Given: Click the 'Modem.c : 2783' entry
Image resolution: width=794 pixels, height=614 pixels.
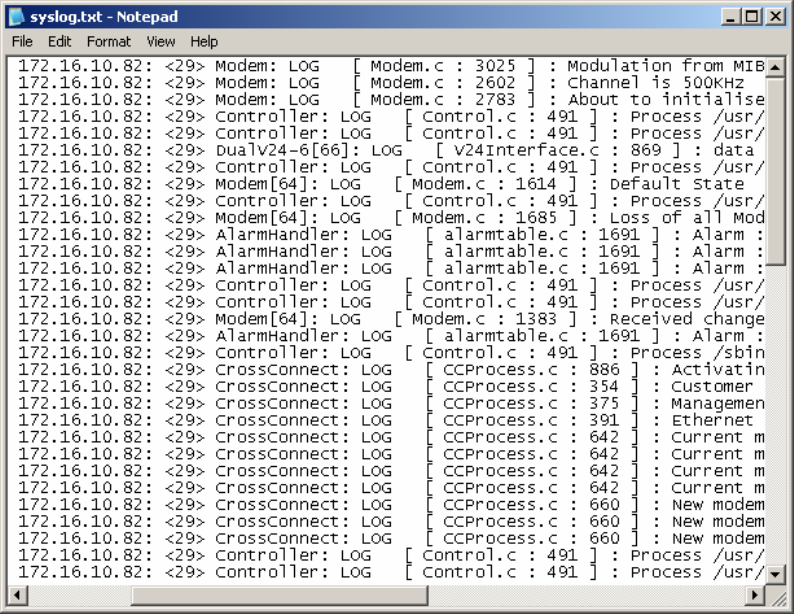Looking at the screenshot, I should click(443, 99).
